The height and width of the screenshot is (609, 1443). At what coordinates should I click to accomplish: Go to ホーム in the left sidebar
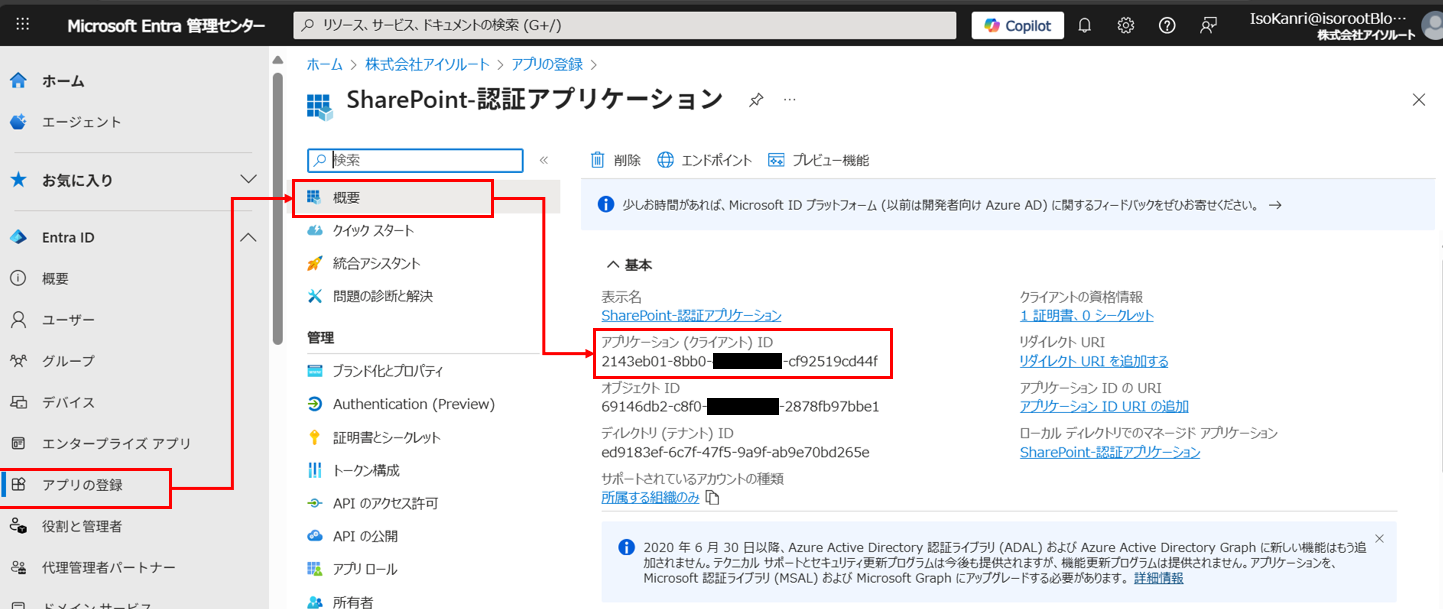pos(63,81)
